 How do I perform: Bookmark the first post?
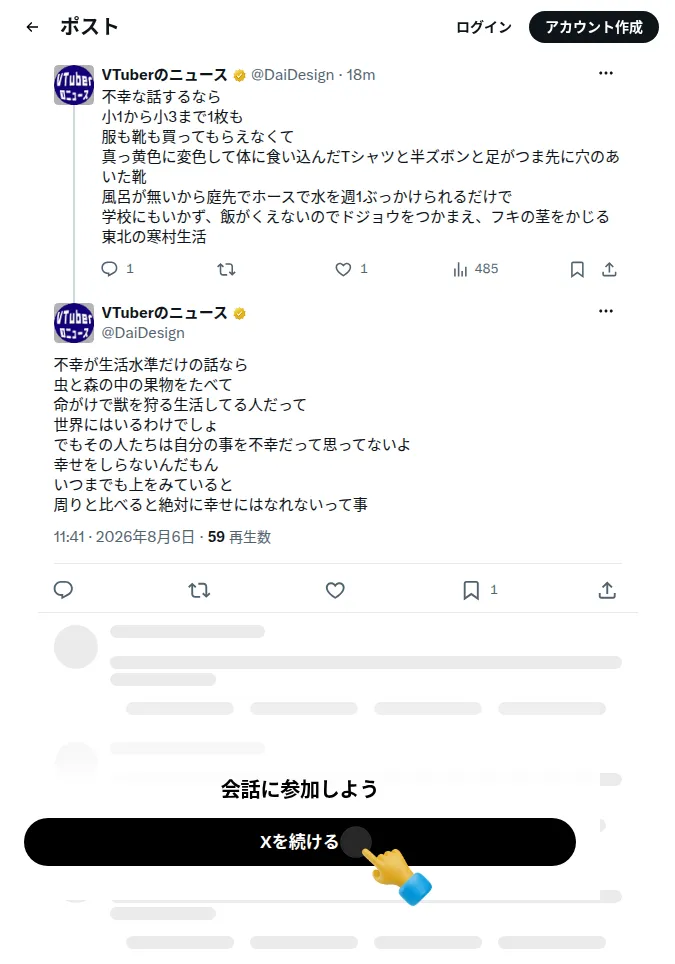point(577,269)
